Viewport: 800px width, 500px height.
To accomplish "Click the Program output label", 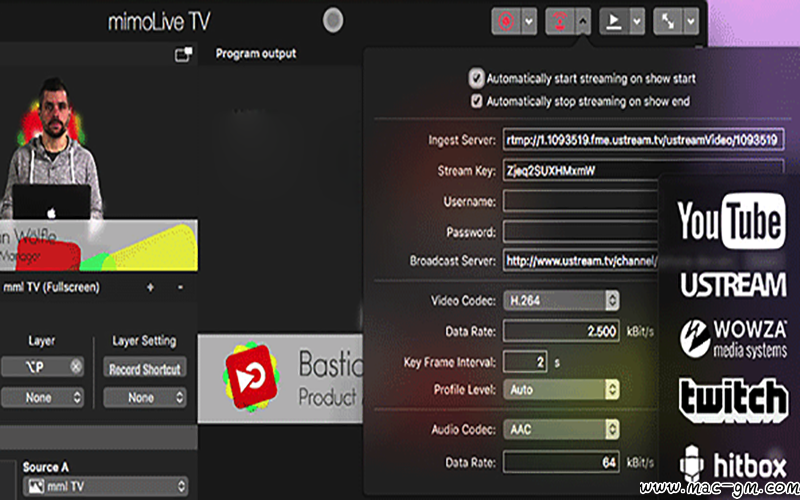I will coord(256,54).
